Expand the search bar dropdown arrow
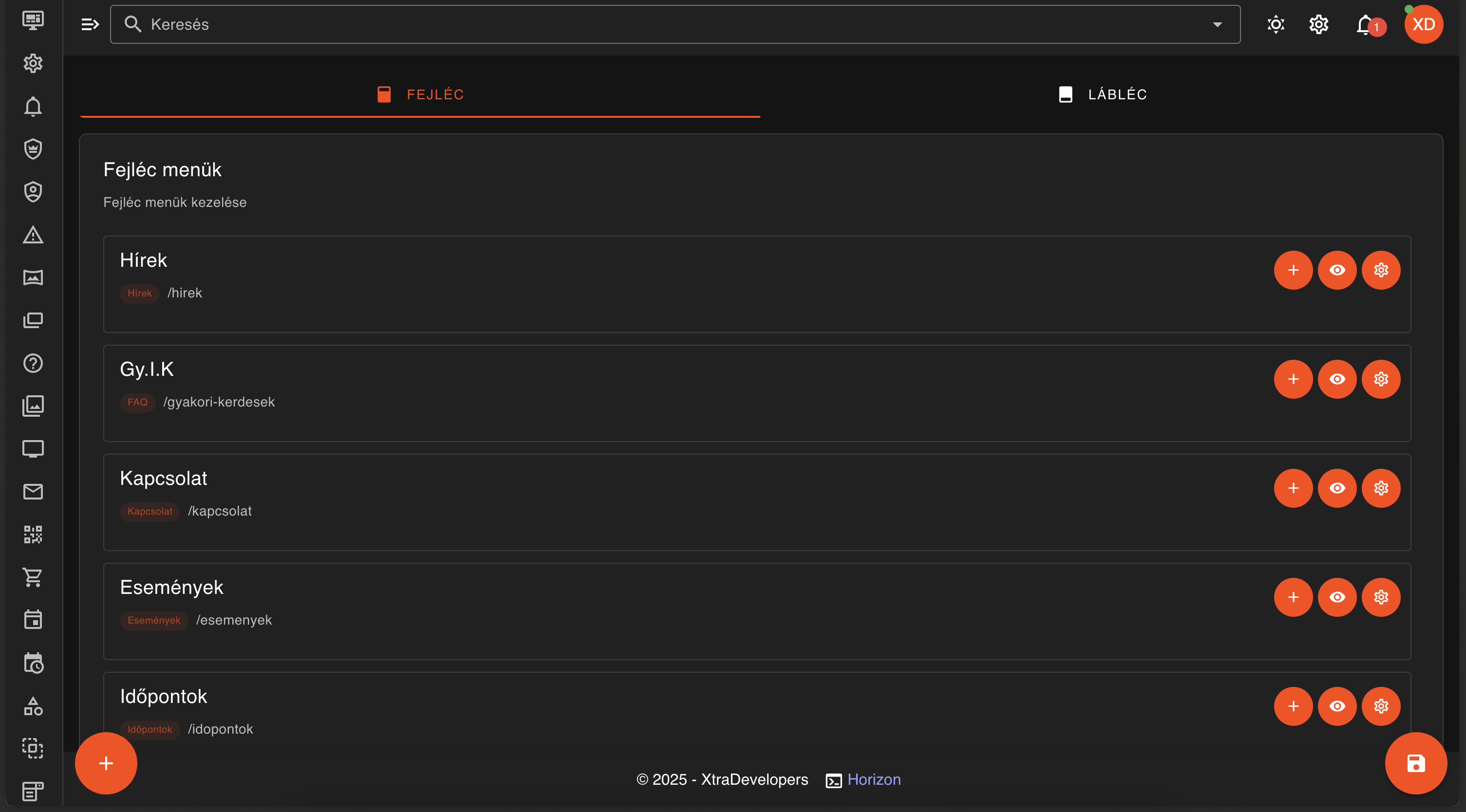1466x812 pixels. click(x=1217, y=24)
